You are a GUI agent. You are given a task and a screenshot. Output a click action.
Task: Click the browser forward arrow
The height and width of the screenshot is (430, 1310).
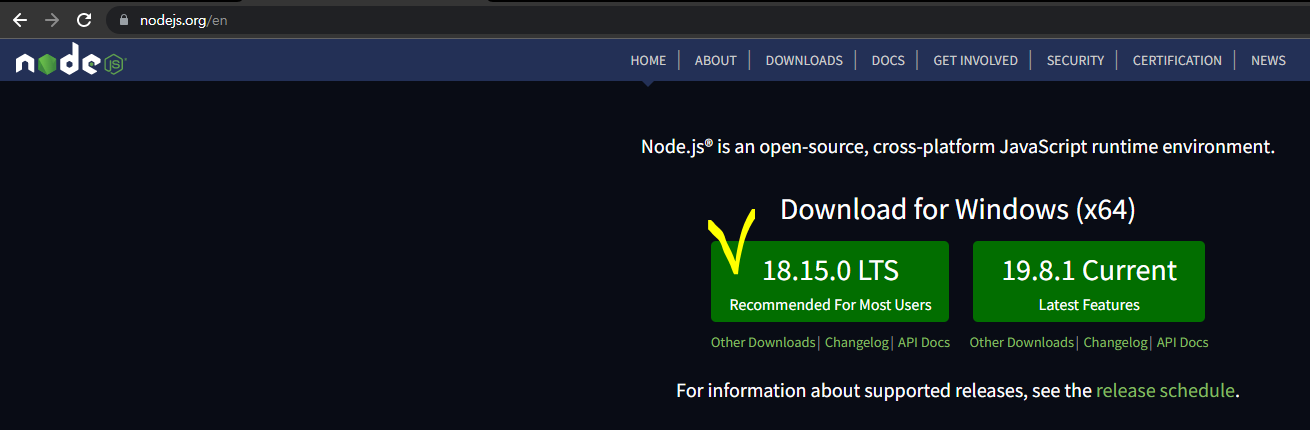point(52,20)
